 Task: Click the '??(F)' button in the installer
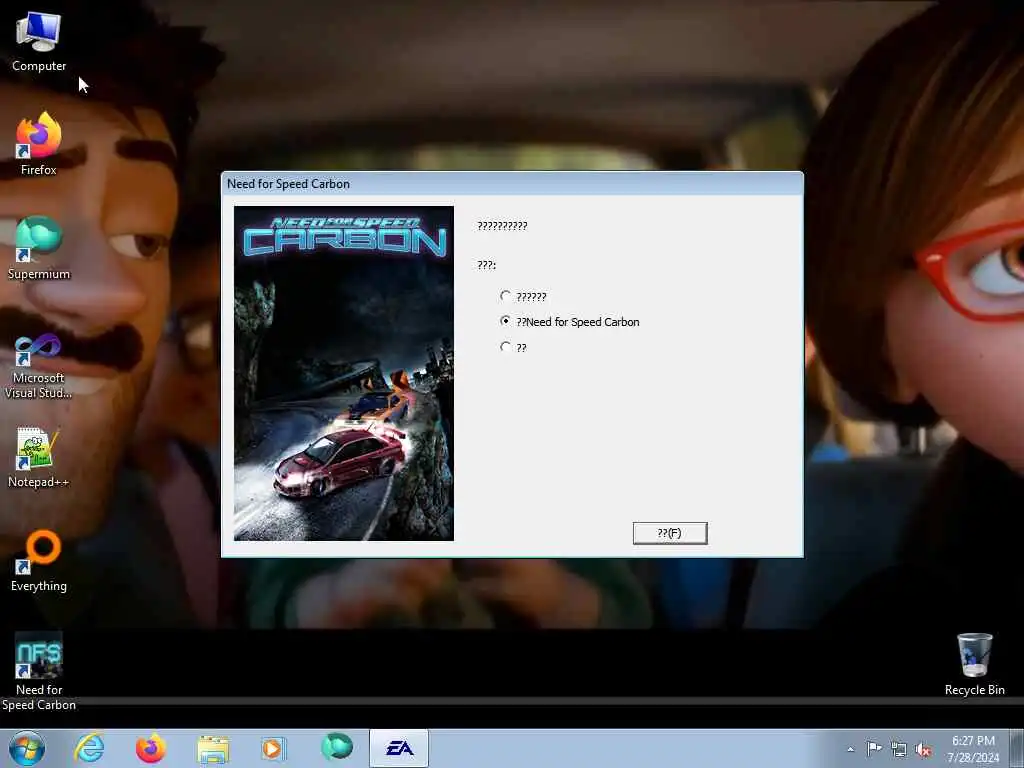[670, 533]
